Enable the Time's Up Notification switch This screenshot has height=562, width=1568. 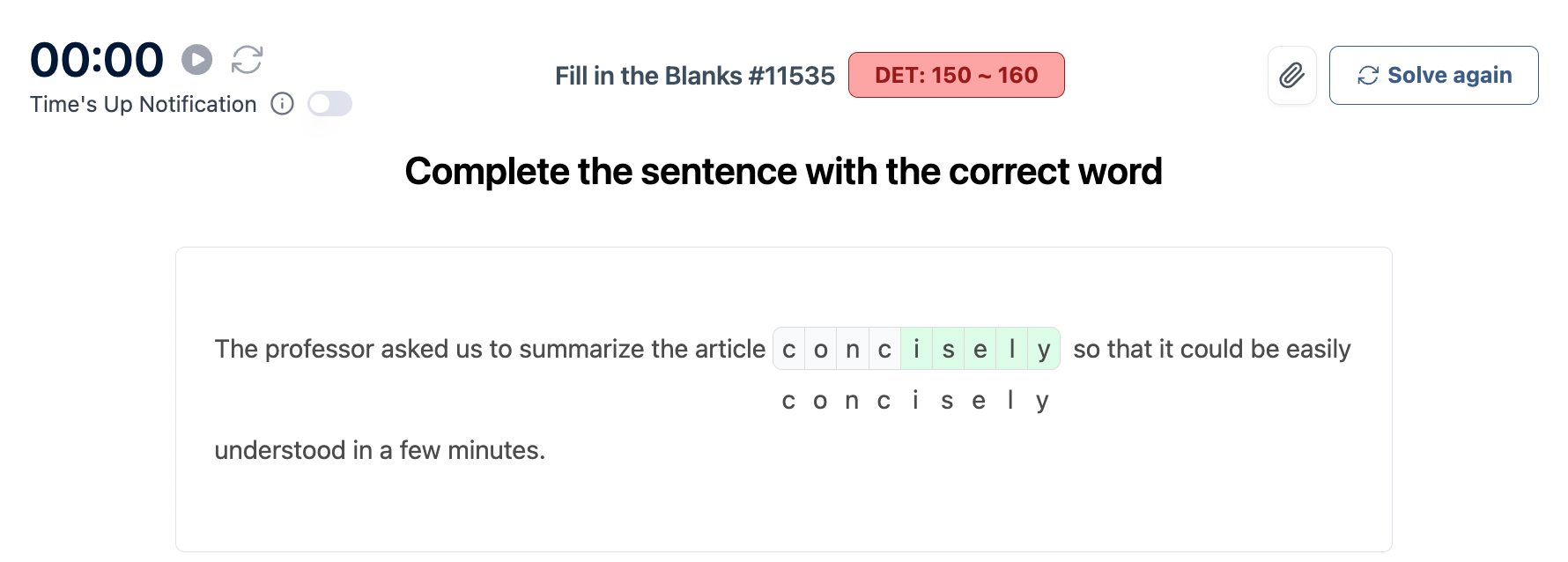tap(329, 104)
